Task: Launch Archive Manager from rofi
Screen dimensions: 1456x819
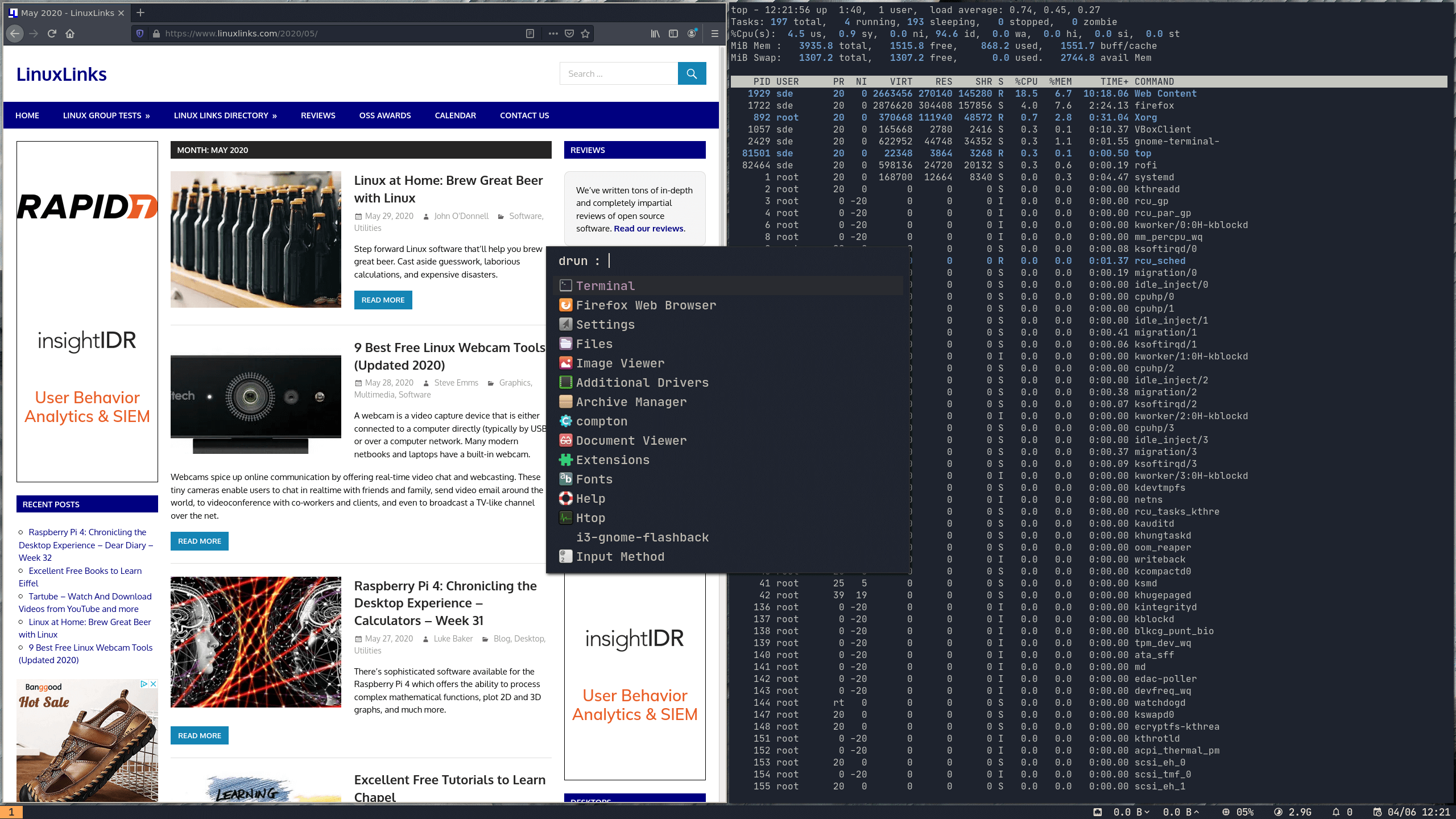Action: point(728,402)
